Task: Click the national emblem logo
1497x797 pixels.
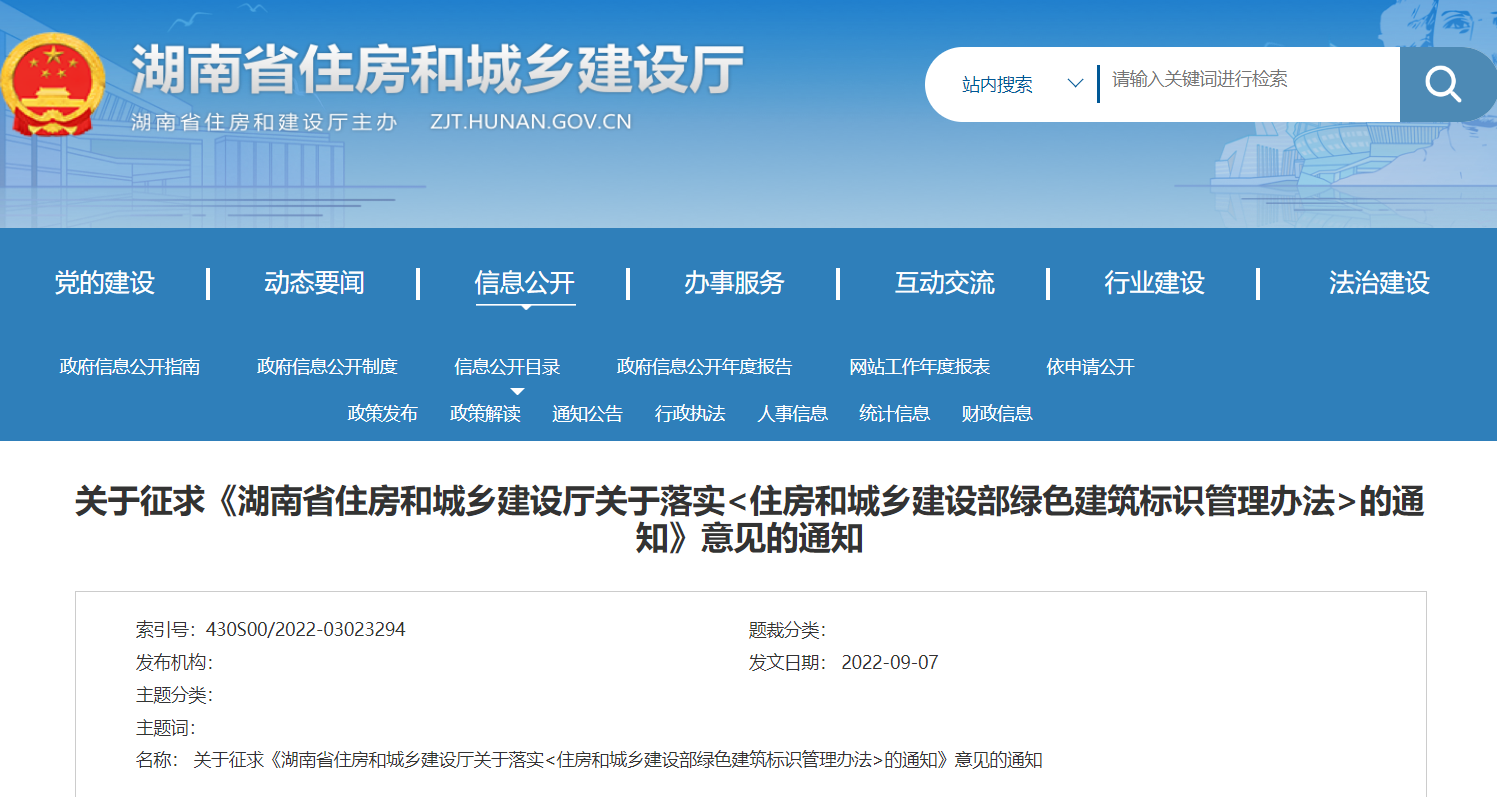Action: pyautogui.click(x=51, y=86)
